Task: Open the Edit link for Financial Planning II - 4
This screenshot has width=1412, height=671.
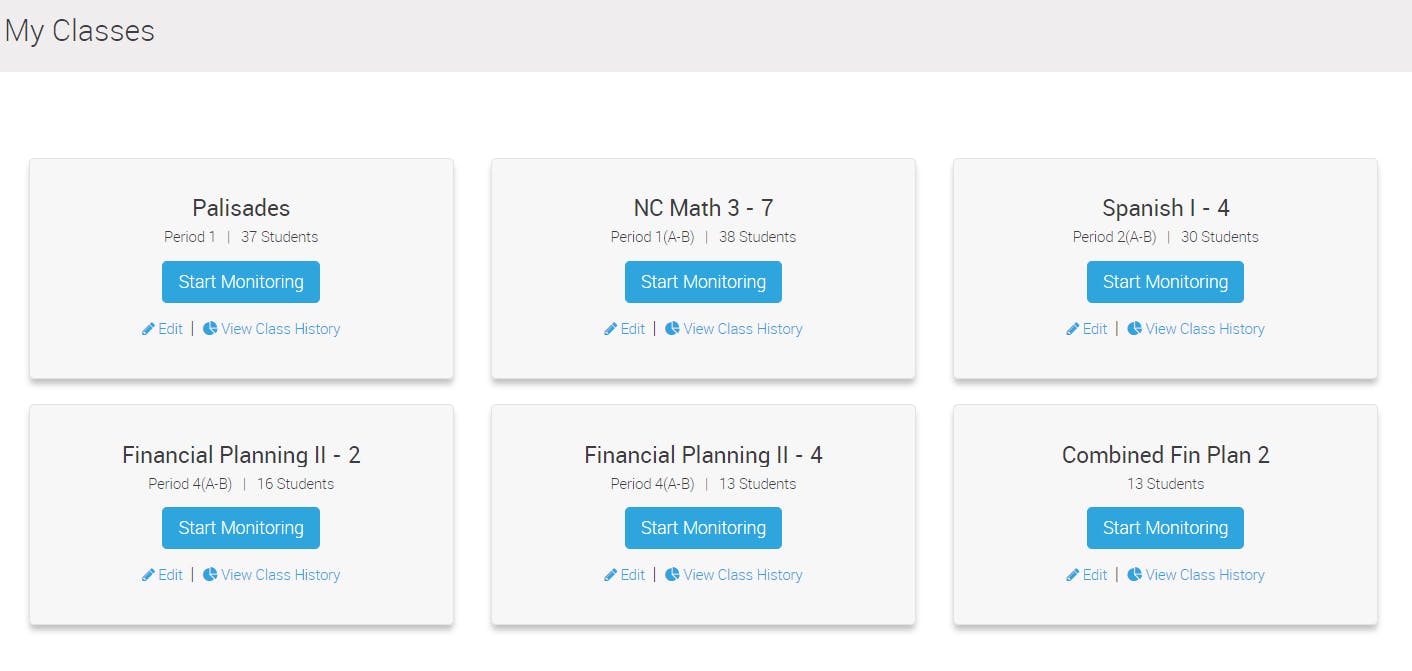Action: tap(633, 575)
